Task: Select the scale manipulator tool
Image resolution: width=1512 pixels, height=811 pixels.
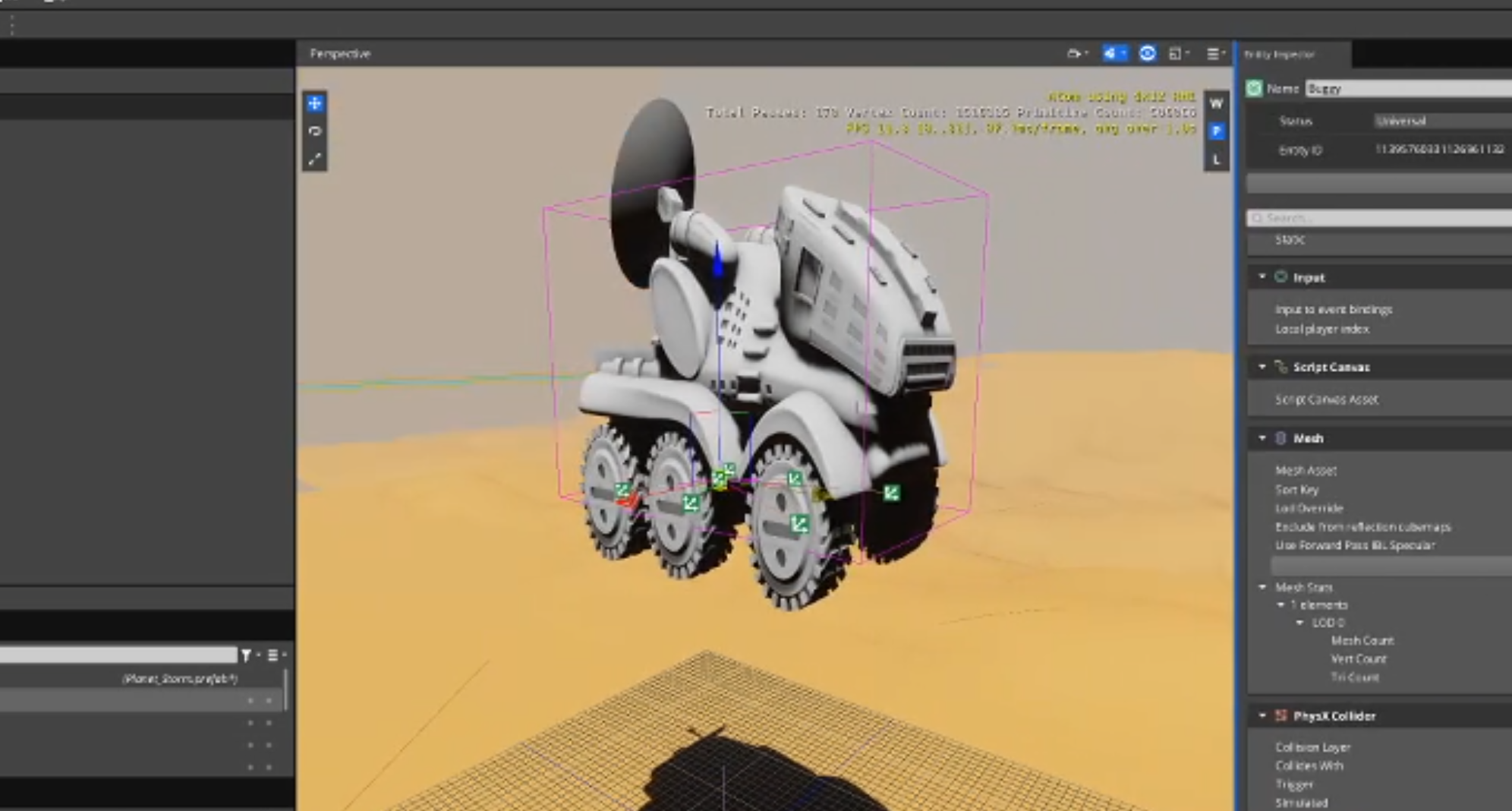Action: 315,159
